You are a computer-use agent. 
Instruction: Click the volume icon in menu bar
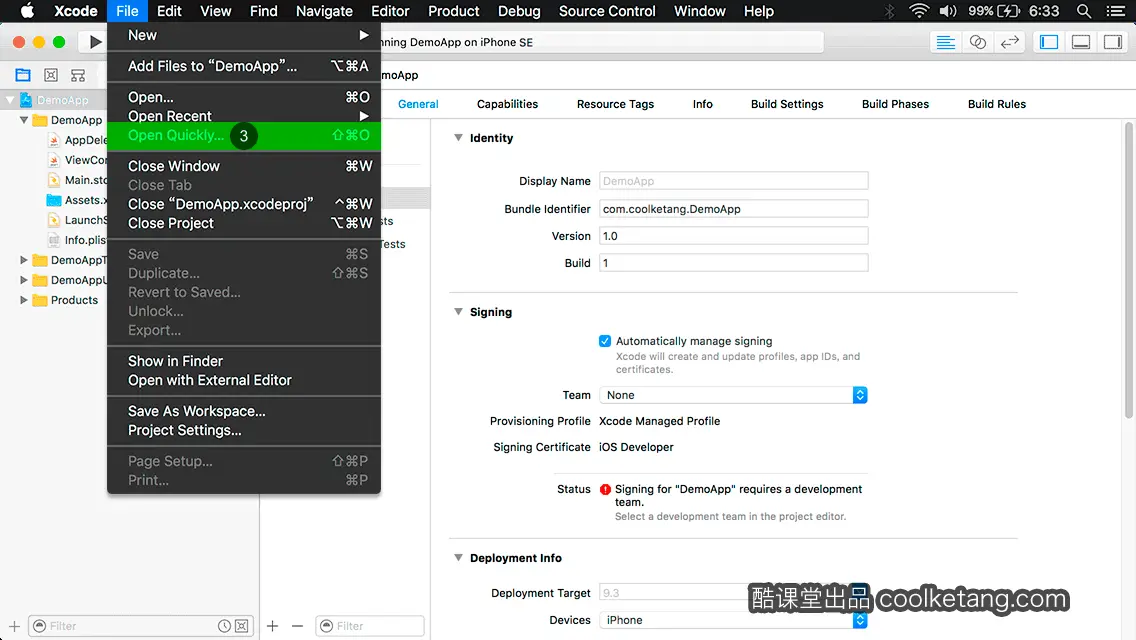tap(948, 11)
